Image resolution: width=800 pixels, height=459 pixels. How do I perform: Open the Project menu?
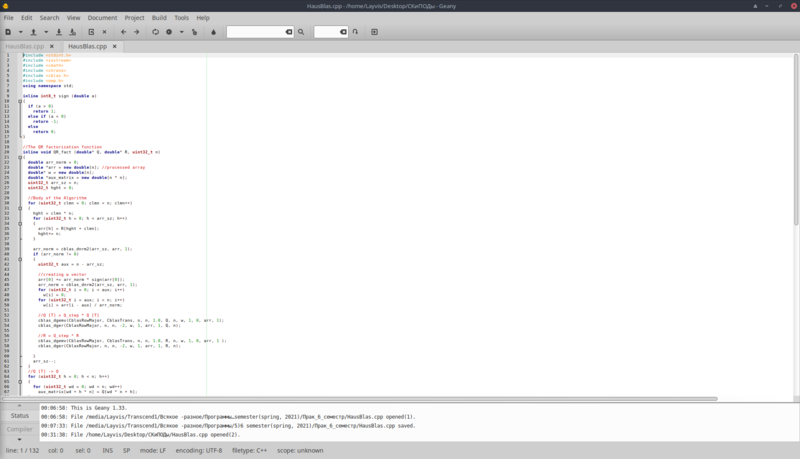pos(134,17)
